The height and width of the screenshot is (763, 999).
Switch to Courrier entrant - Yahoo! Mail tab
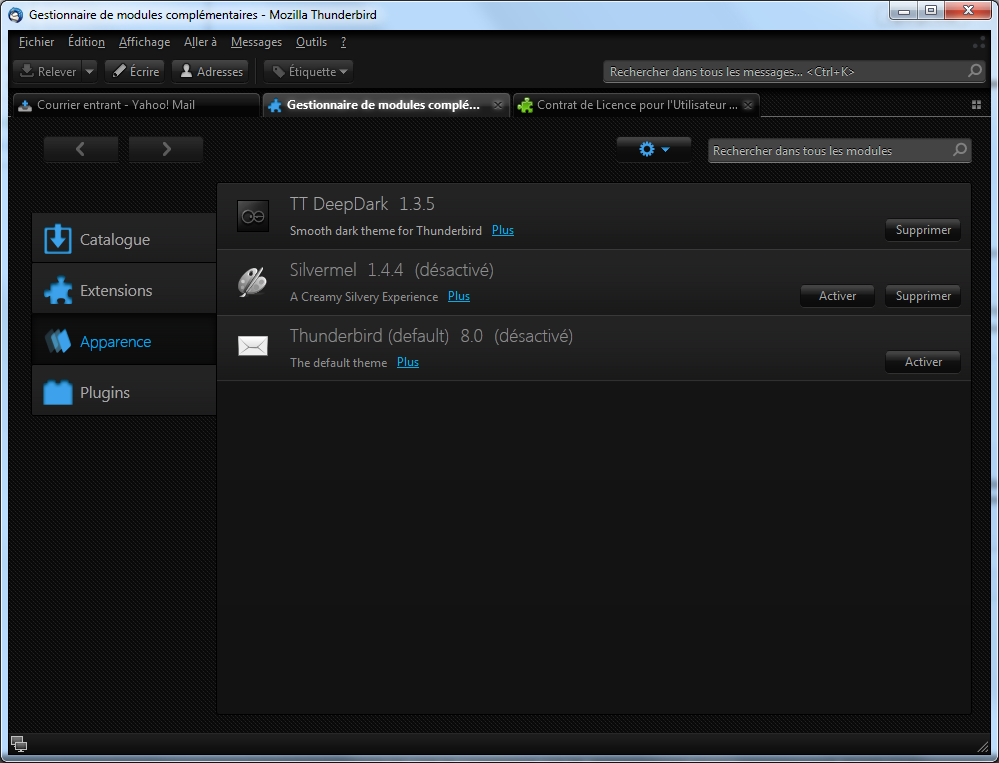click(136, 105)
